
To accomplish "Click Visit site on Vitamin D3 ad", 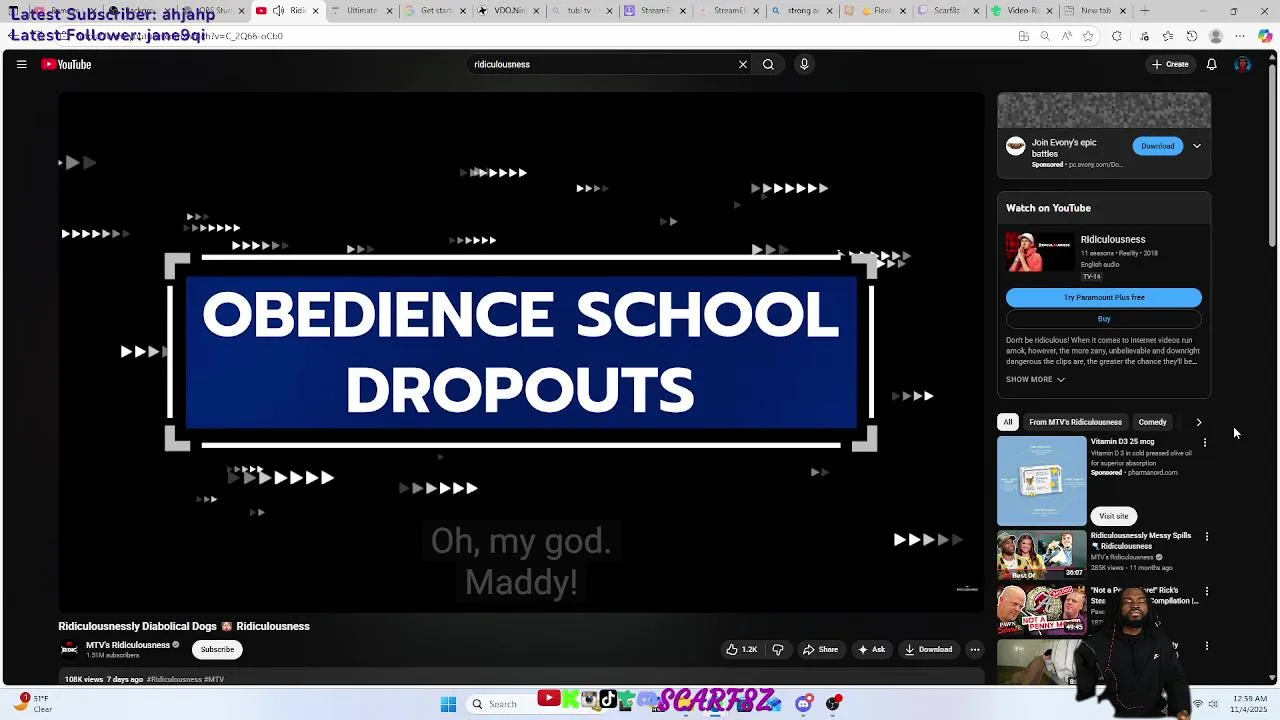I will click(x=1113, y=516).
